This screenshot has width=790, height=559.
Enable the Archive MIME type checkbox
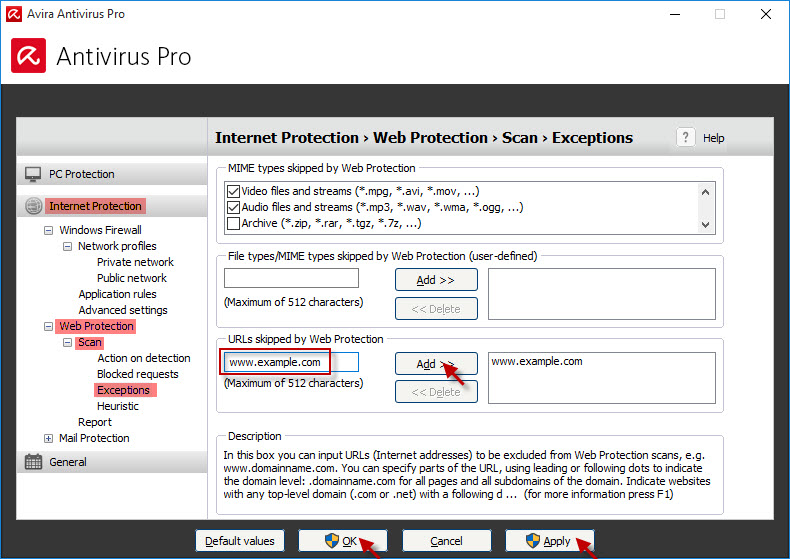click(233, 223)
